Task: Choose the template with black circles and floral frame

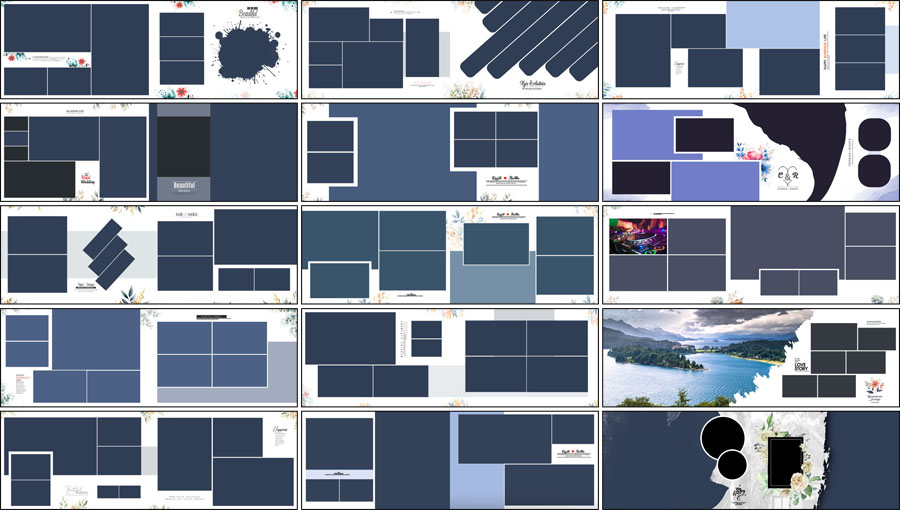Action: [751, 460]
